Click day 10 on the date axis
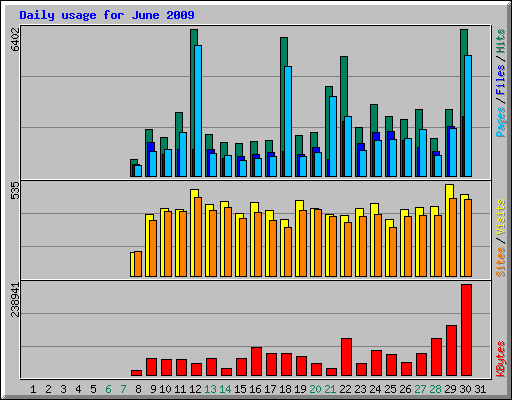512x400 pixels. click(x=165, y=389)
